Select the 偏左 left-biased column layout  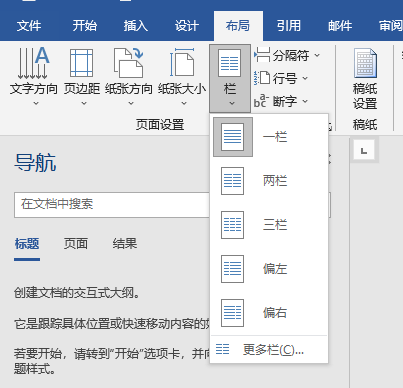pos(232,269)
